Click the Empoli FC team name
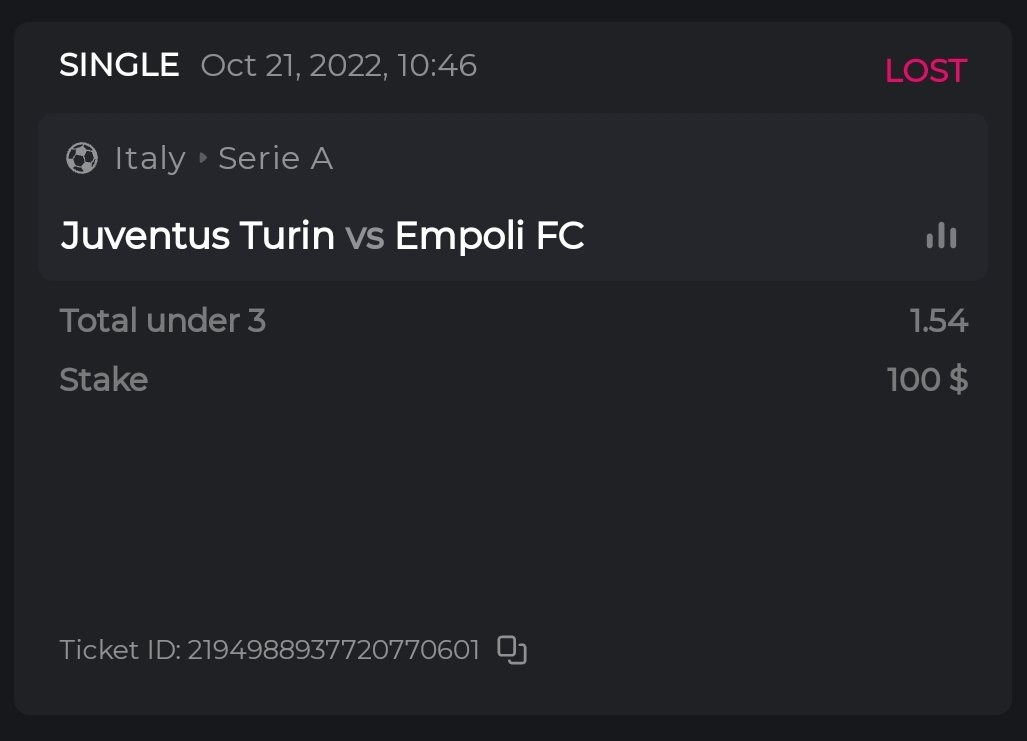 coord(489,236)
